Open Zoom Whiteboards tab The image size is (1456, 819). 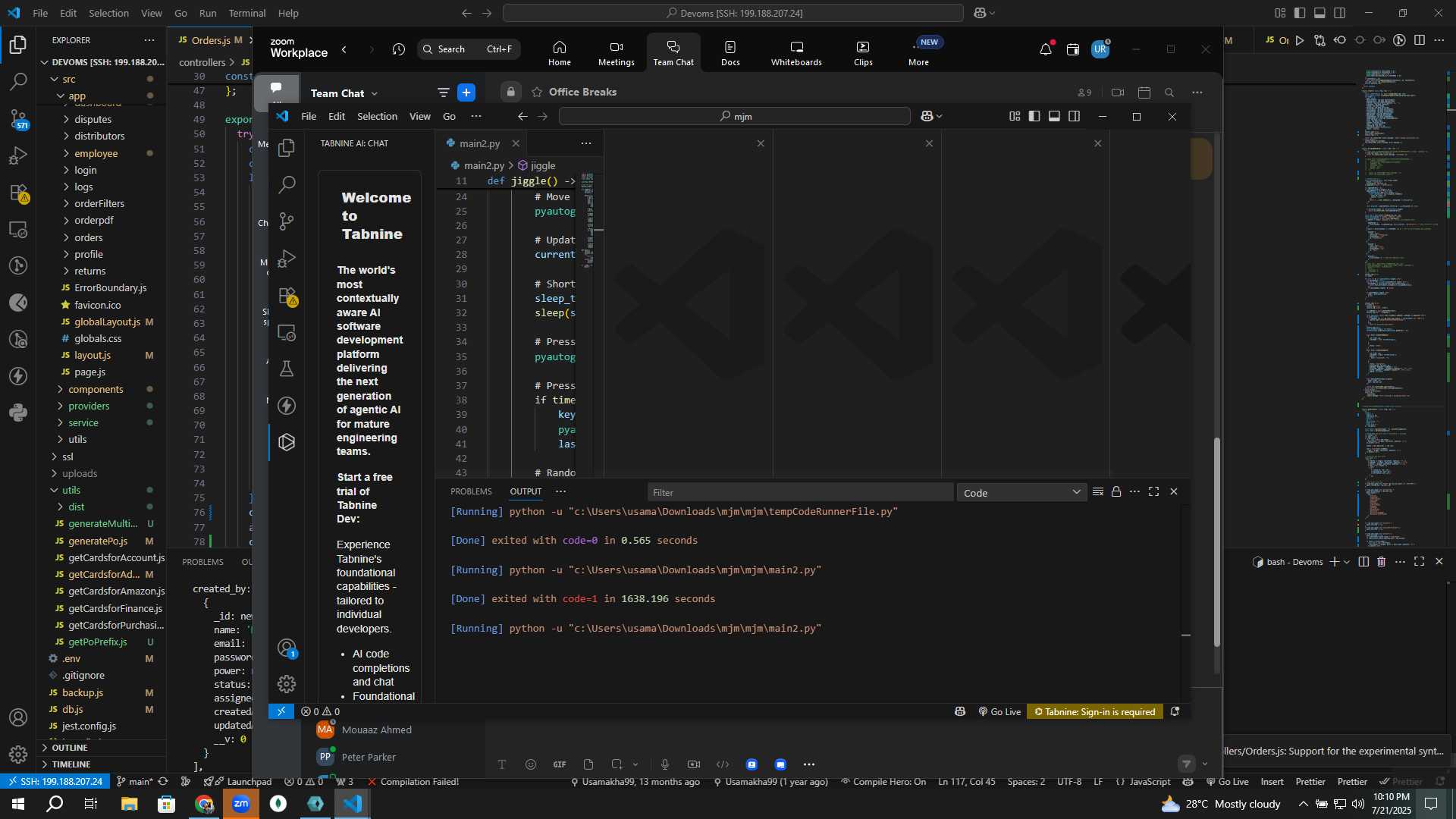(796, 53)
